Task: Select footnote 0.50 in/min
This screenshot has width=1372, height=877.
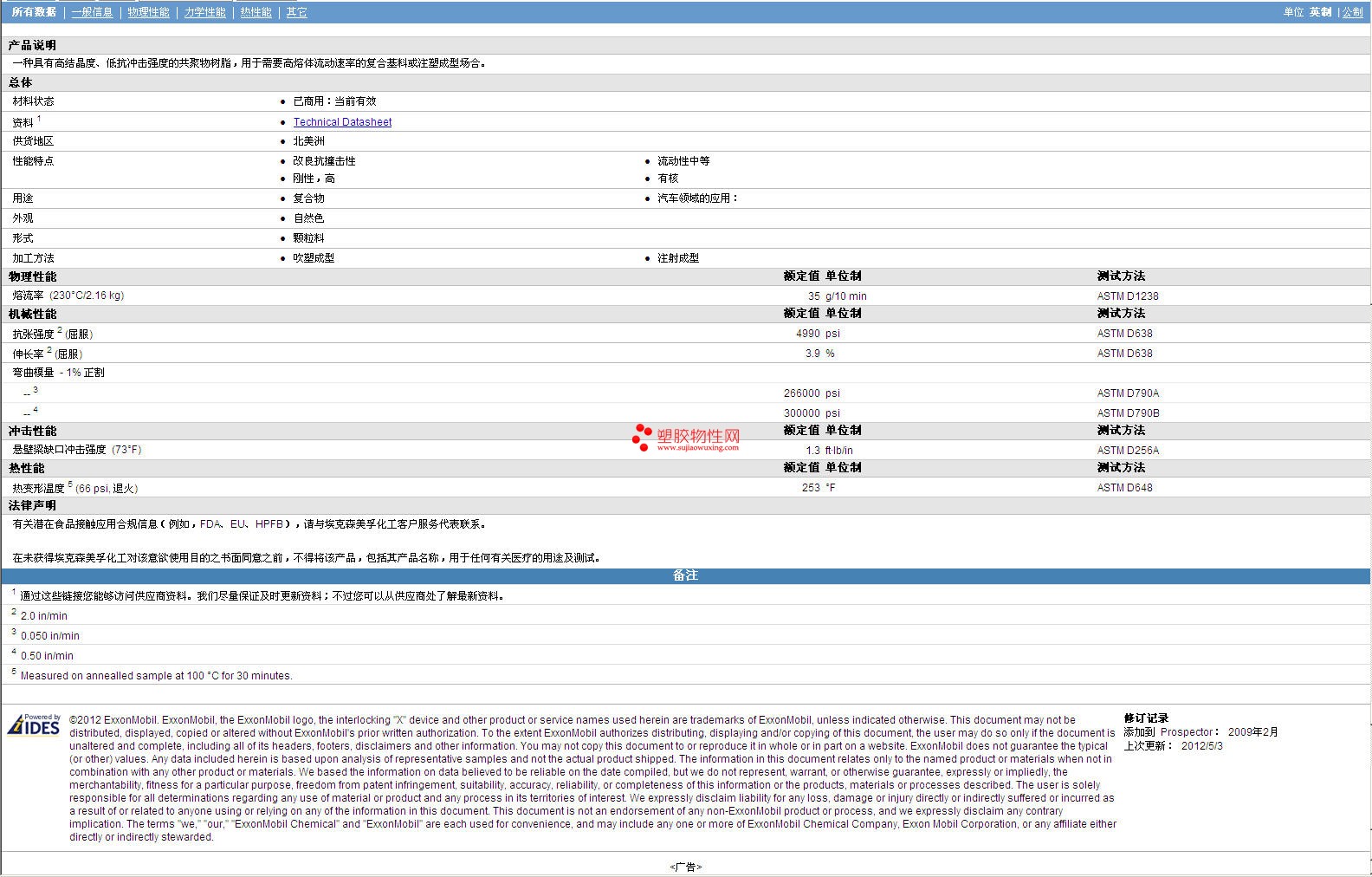Action: click(x=47, y=656)
